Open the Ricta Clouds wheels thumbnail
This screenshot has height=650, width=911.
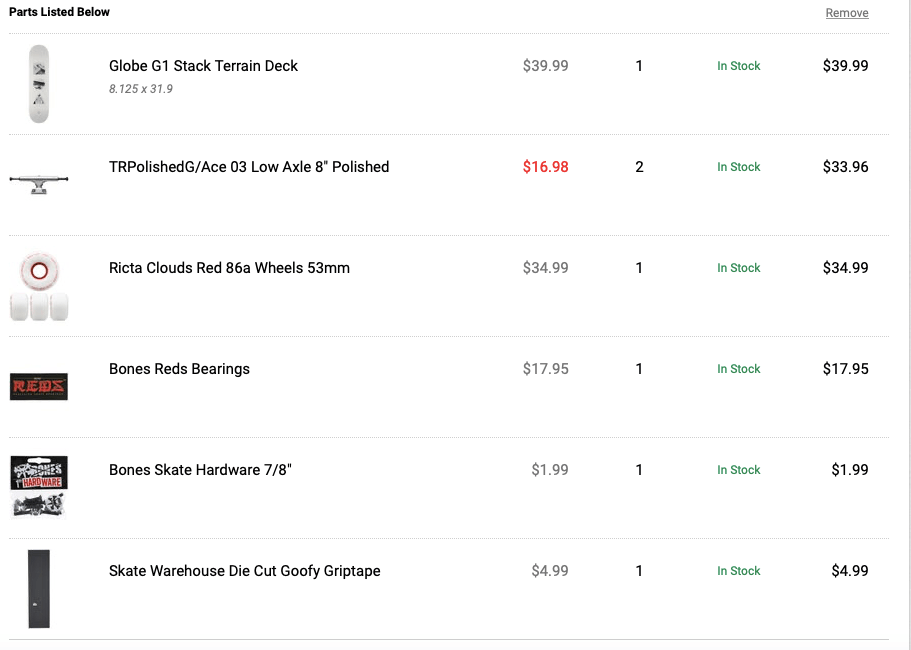tap(39, 286)
